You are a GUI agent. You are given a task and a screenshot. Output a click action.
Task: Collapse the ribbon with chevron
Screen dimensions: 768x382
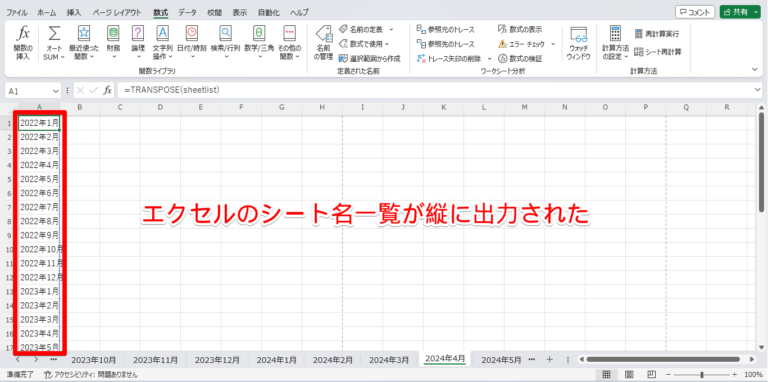754,70
